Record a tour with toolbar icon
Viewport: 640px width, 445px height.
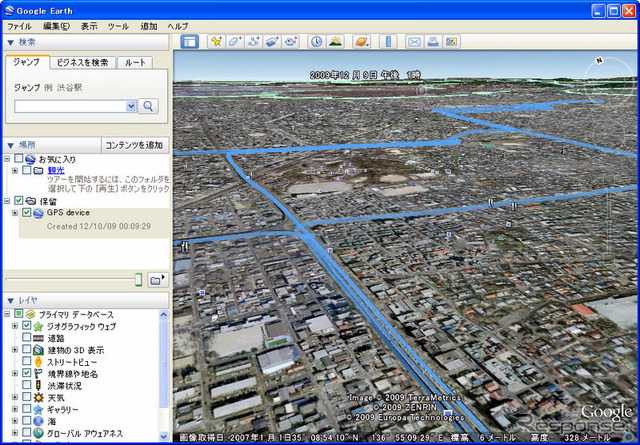[x=291, y=42]
